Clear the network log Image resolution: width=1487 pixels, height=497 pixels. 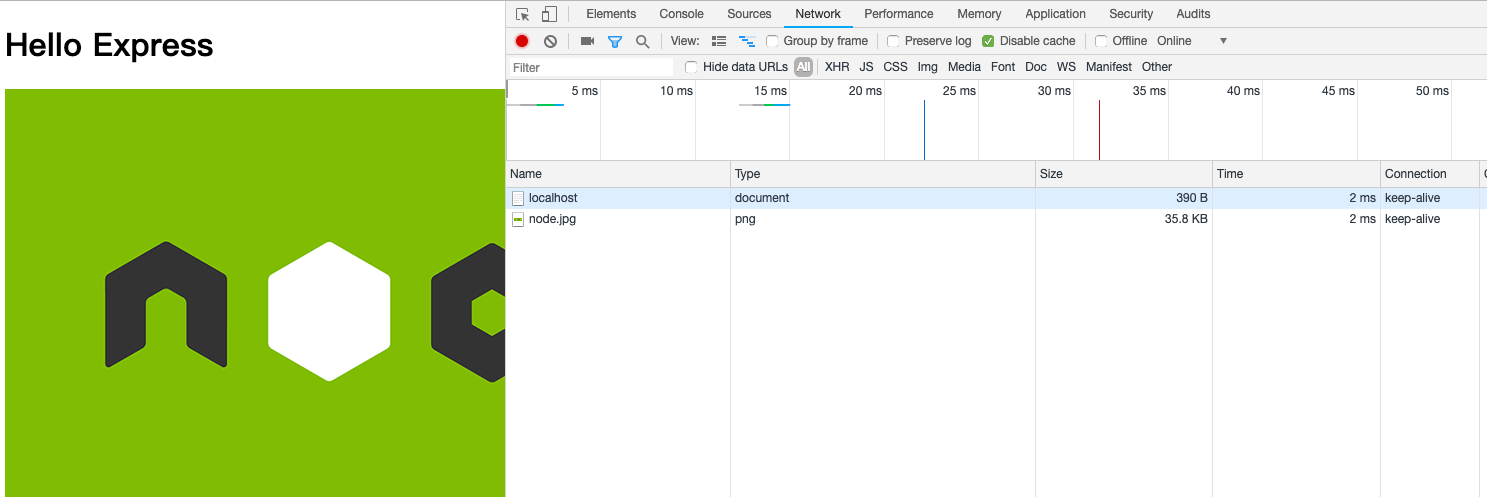coord(550,41)
